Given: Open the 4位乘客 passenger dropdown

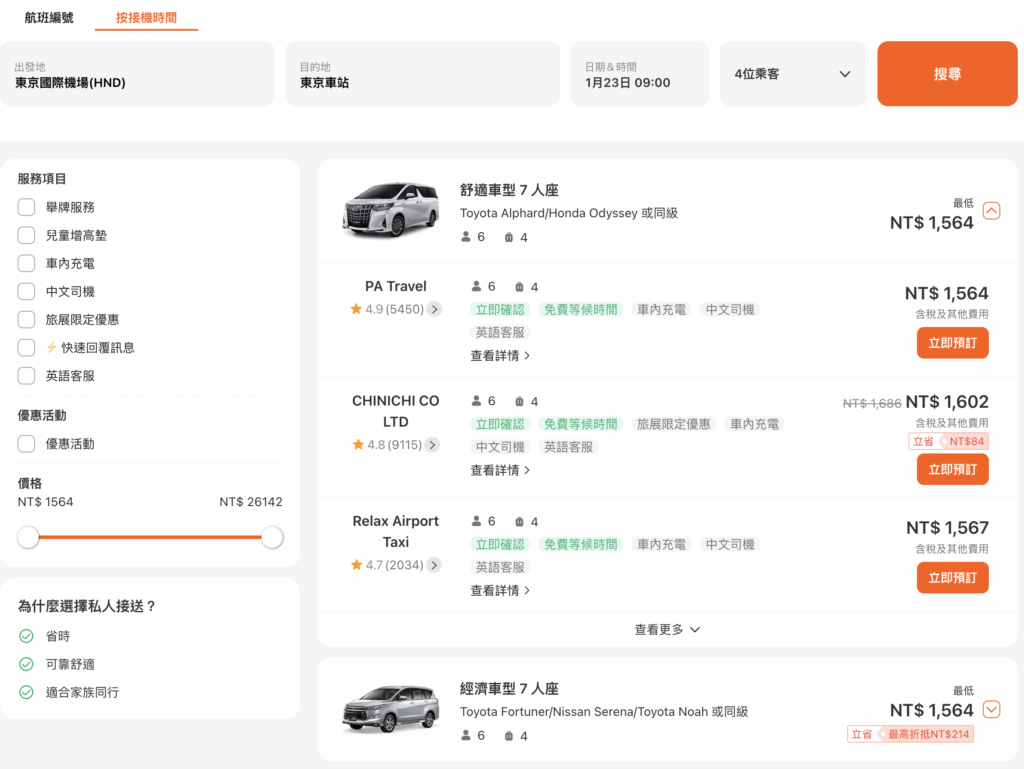Looking at the screenshot, I should point(792,73).
